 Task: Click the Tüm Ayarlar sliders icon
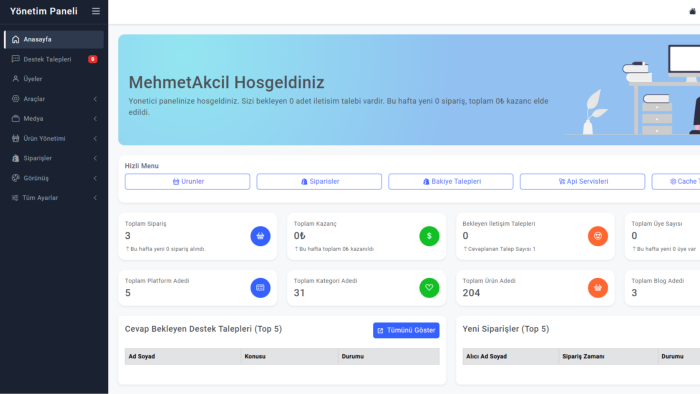pos(15,198)
